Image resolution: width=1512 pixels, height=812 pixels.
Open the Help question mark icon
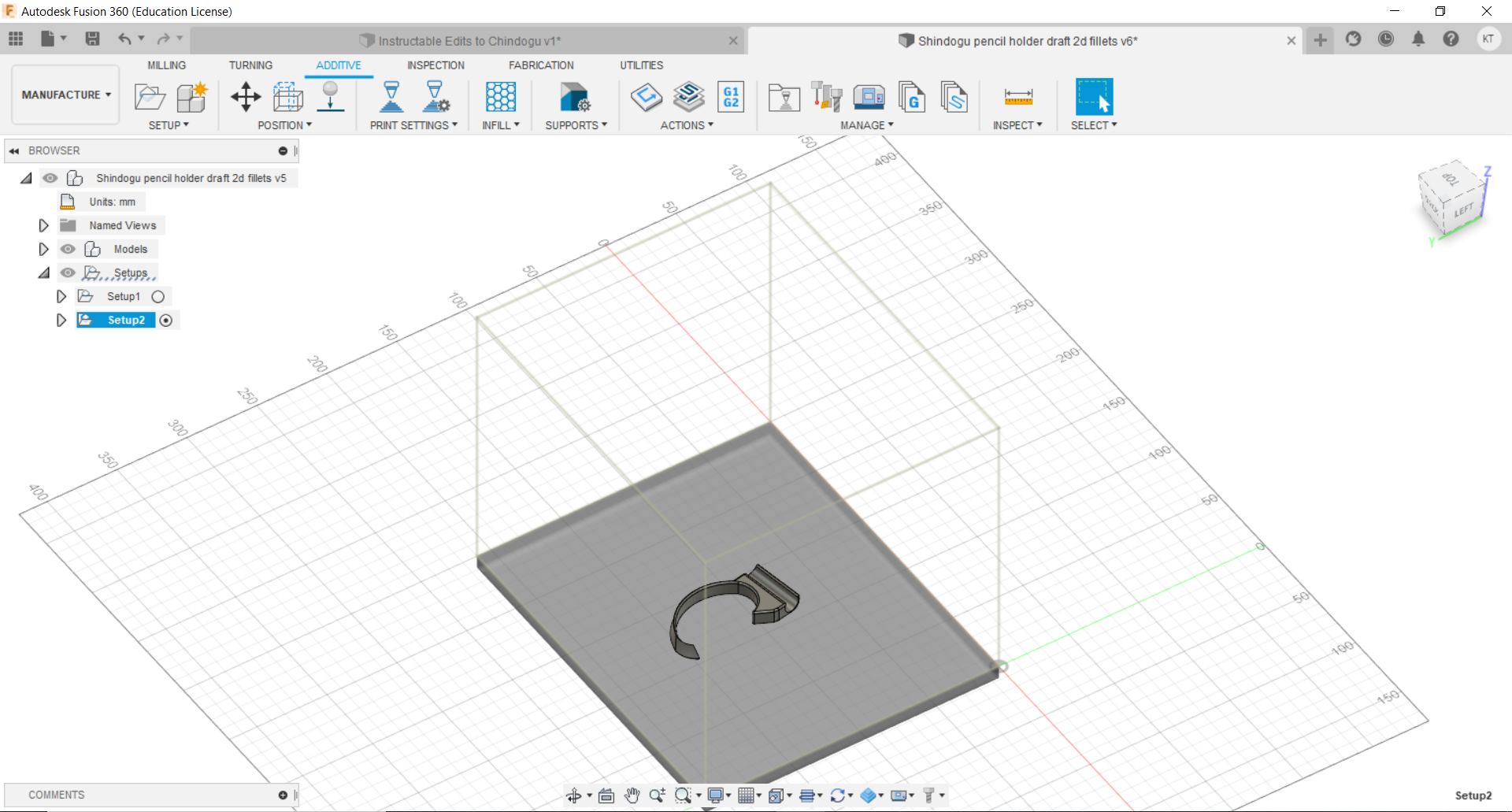pyautogui.click(x=1451, y=39)
